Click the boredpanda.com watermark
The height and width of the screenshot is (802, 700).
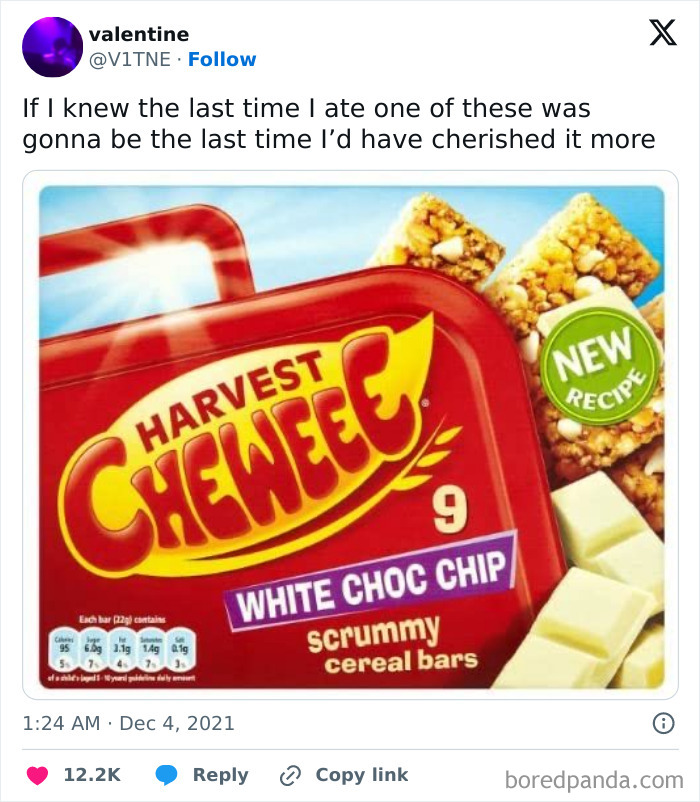(594, 777)
